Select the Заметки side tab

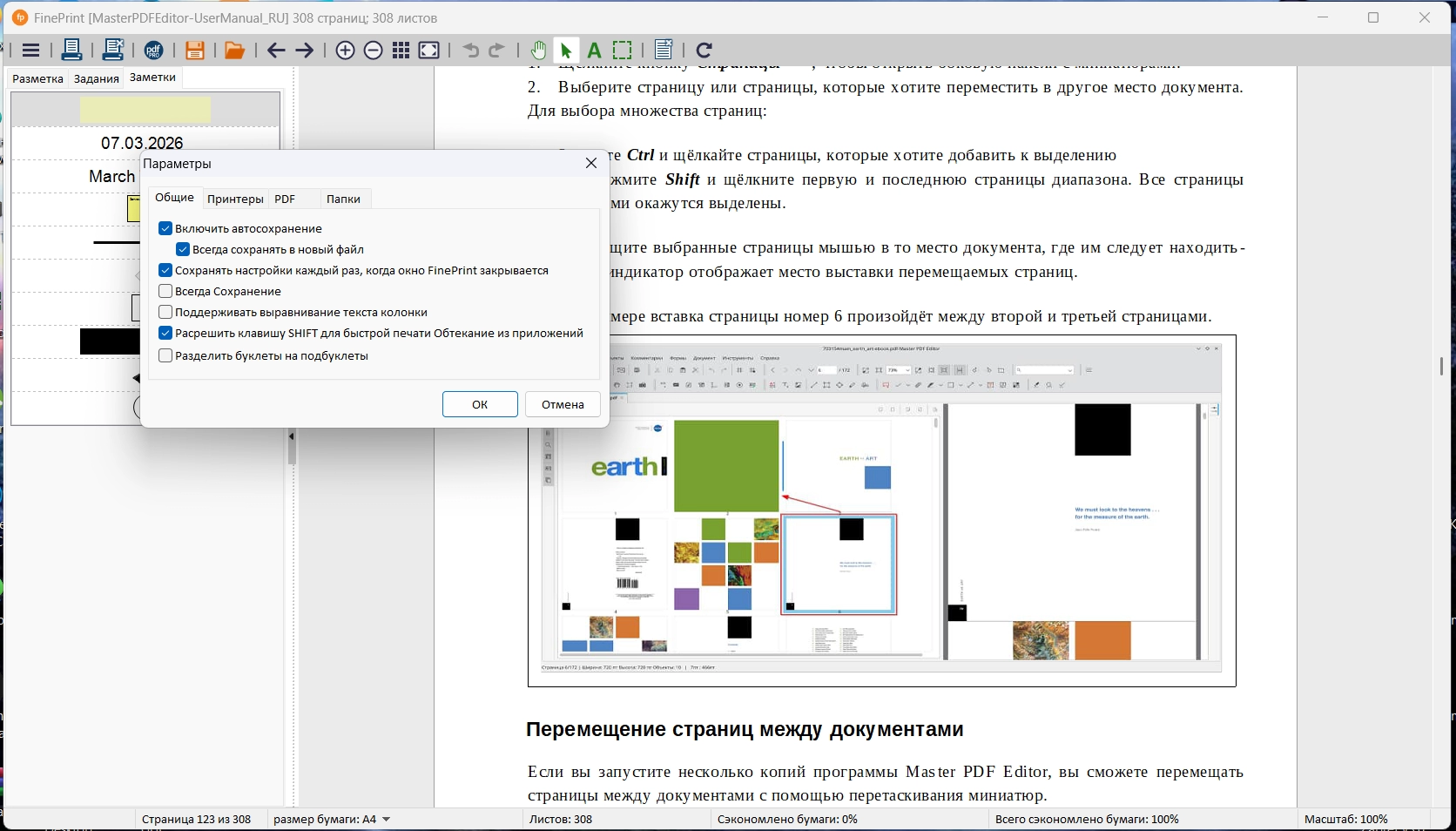(152, 78)
